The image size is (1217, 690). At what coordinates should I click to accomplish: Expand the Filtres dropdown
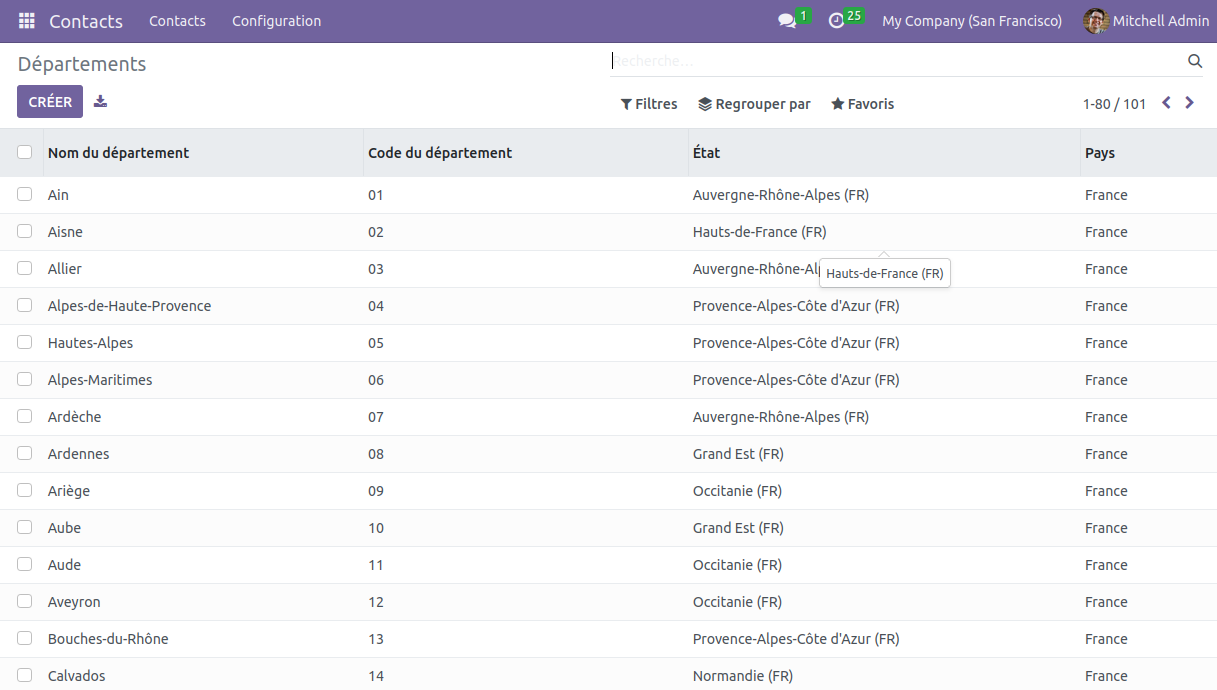click(x=649, y=104)
